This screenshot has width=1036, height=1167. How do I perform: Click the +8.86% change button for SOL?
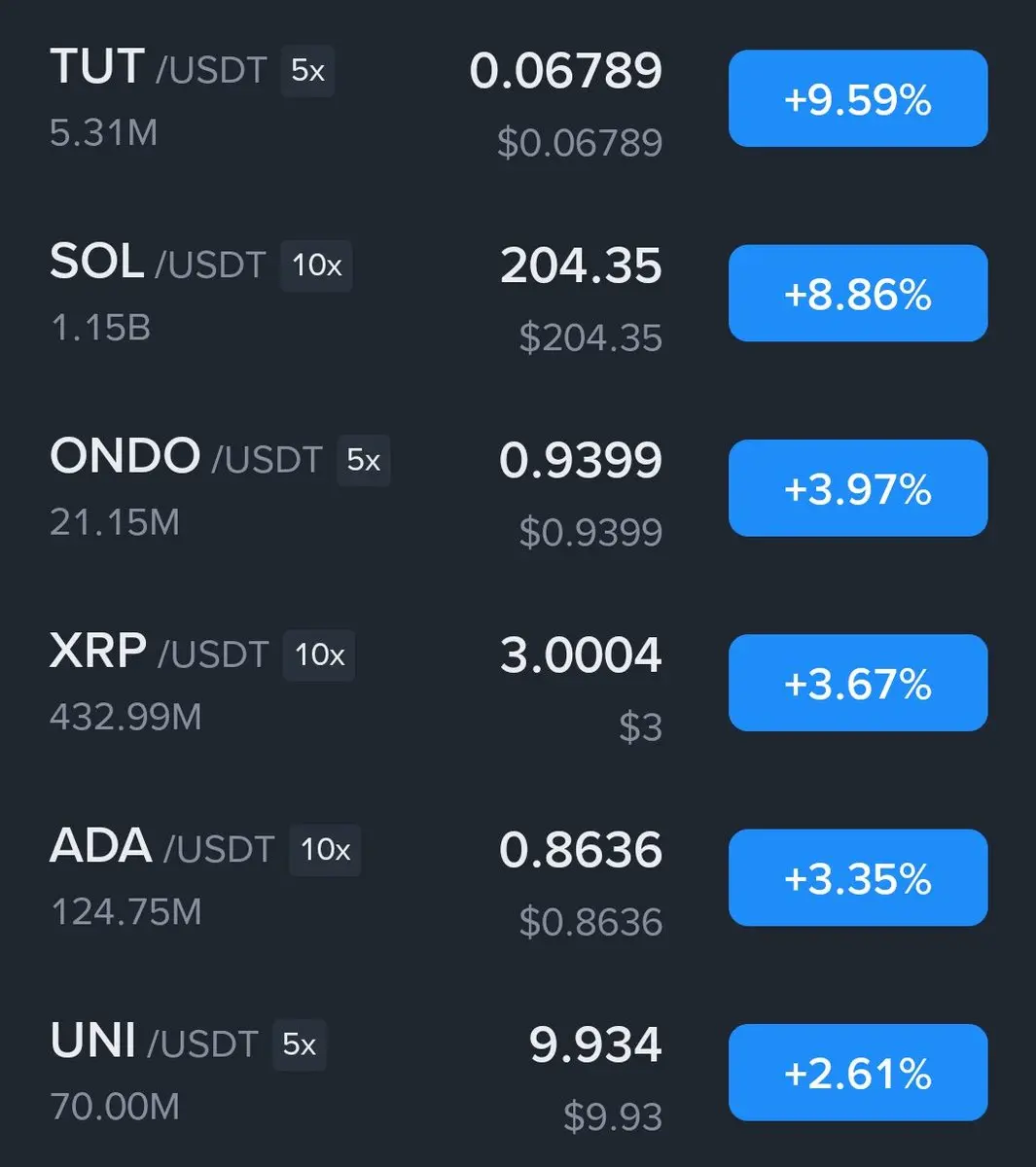858,294
